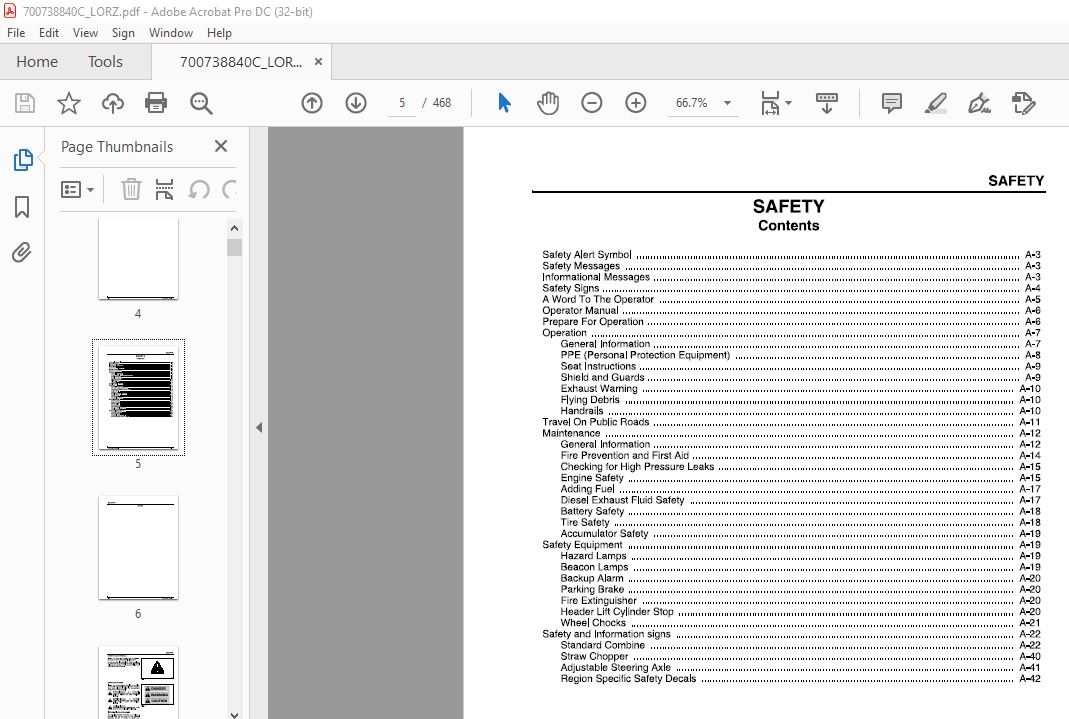Click the Straw Chopper contents line
Viewport: 1069px width, 719px height.
pos(800,656)
